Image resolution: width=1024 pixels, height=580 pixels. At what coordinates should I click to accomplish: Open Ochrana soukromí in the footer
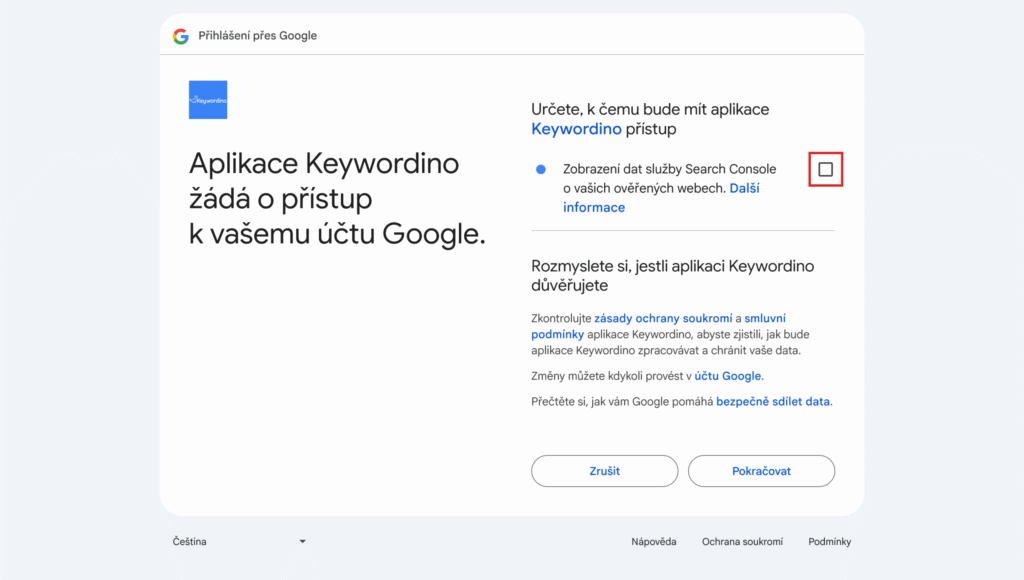click(742, 541)
